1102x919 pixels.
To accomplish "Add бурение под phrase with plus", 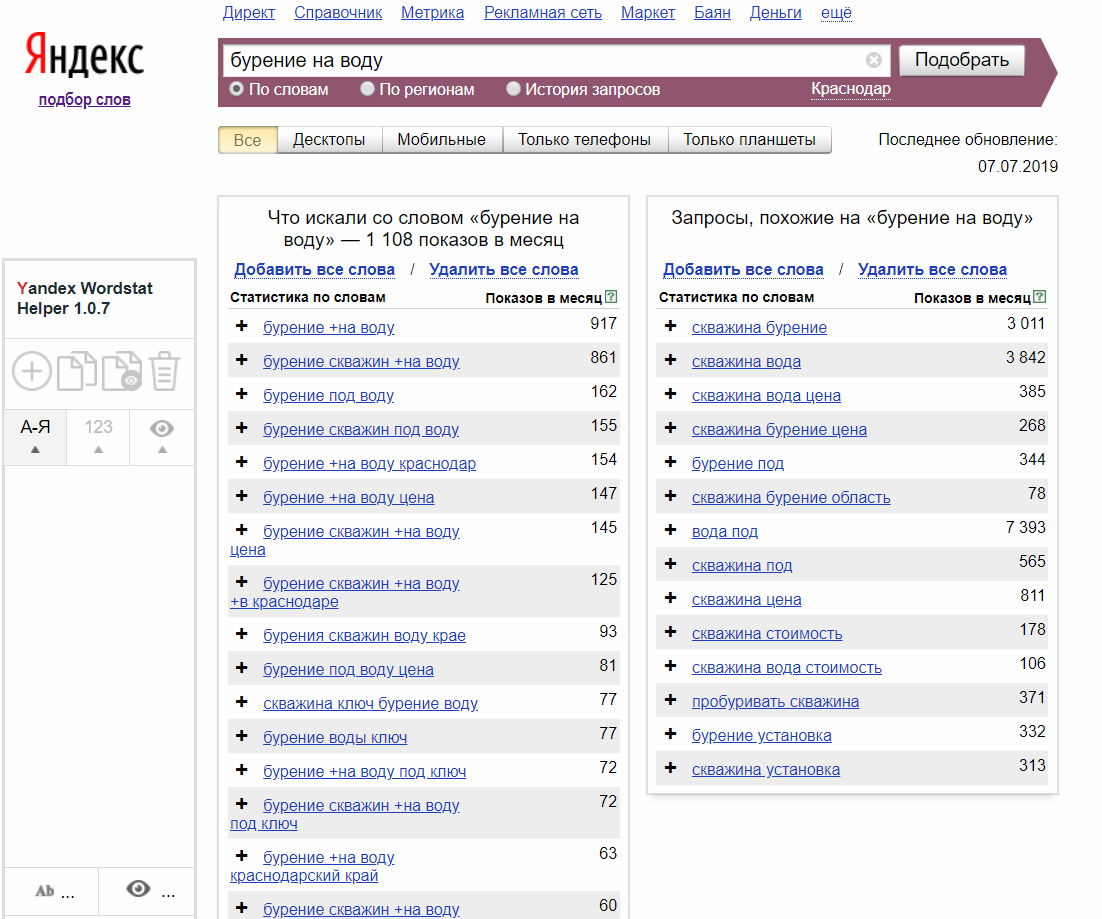I will (x=670, y=462).
